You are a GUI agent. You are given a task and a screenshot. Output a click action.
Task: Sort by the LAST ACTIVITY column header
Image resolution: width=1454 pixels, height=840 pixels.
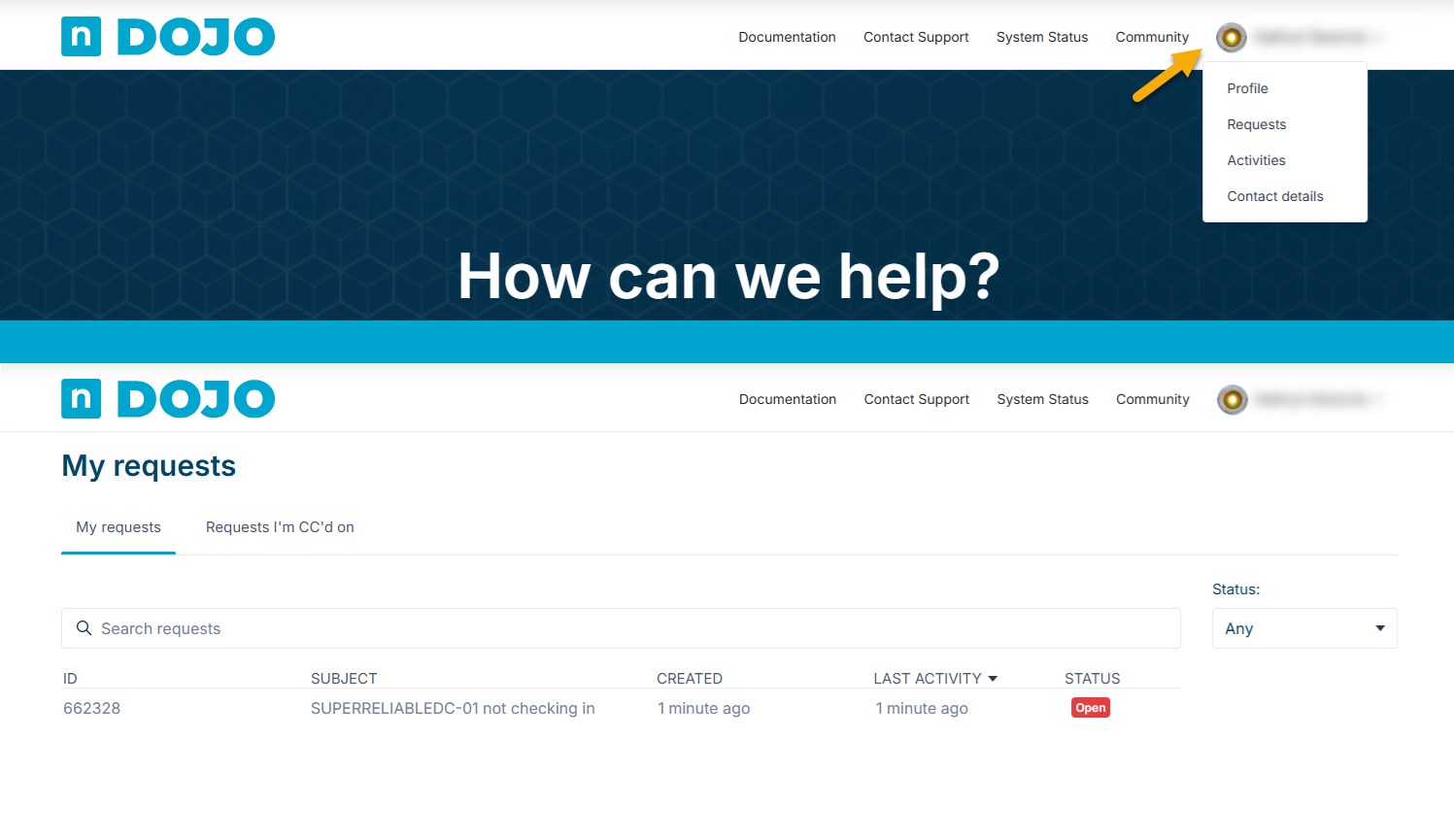pos(927,679)
